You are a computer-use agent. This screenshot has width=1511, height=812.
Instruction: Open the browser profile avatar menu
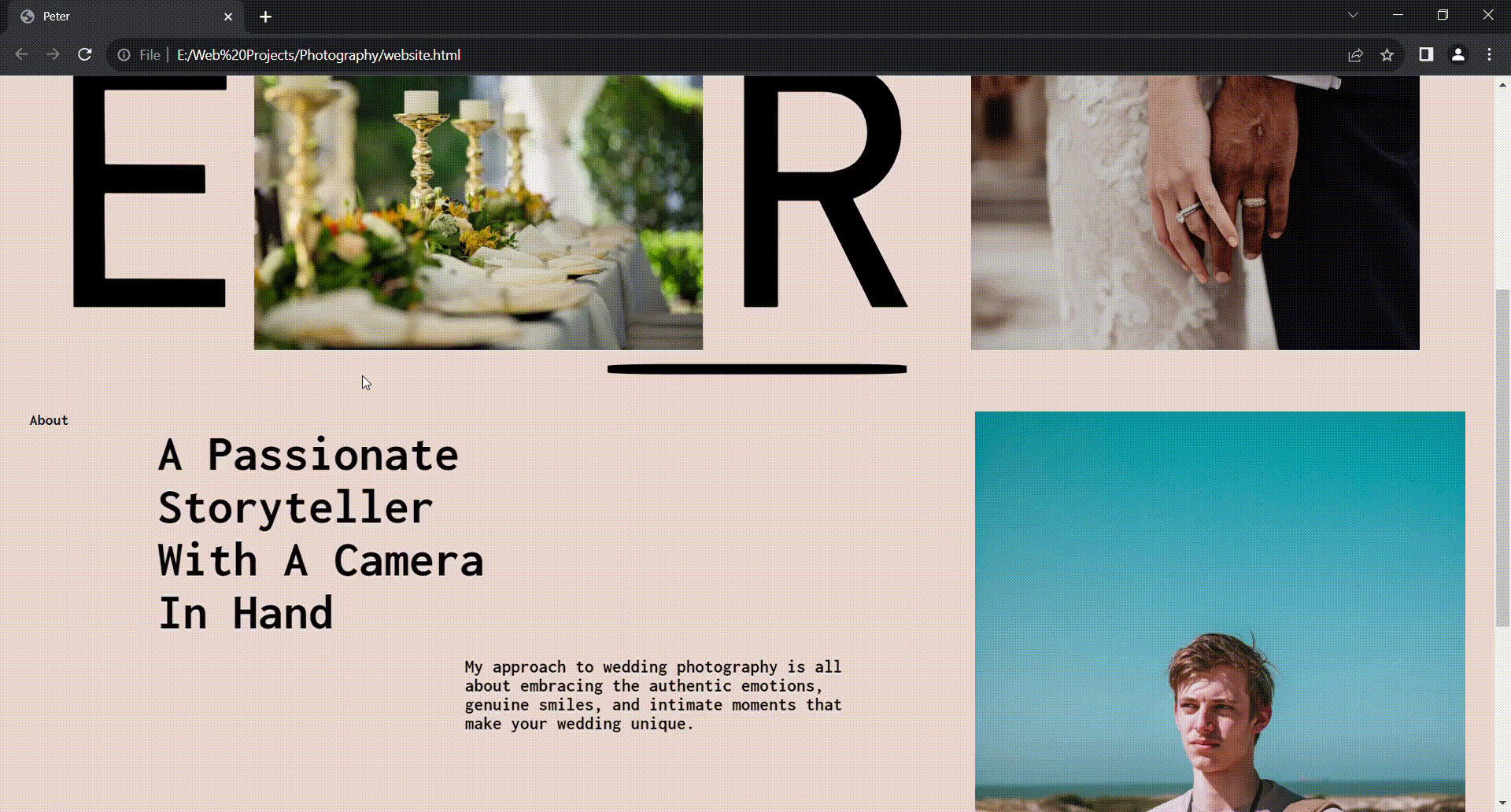[1458, 54]
